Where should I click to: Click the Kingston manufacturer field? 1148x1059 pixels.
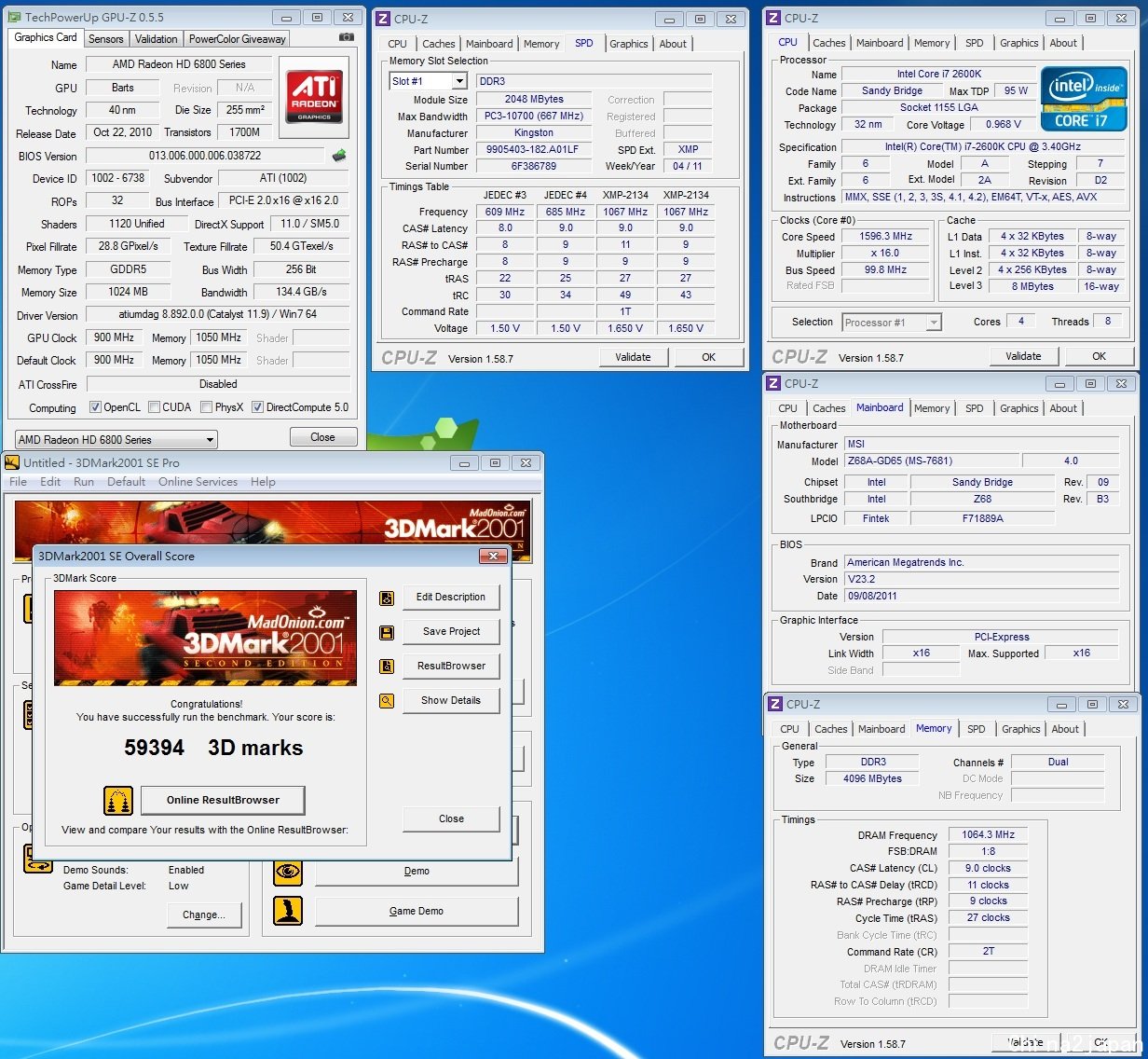click(534, 133)
